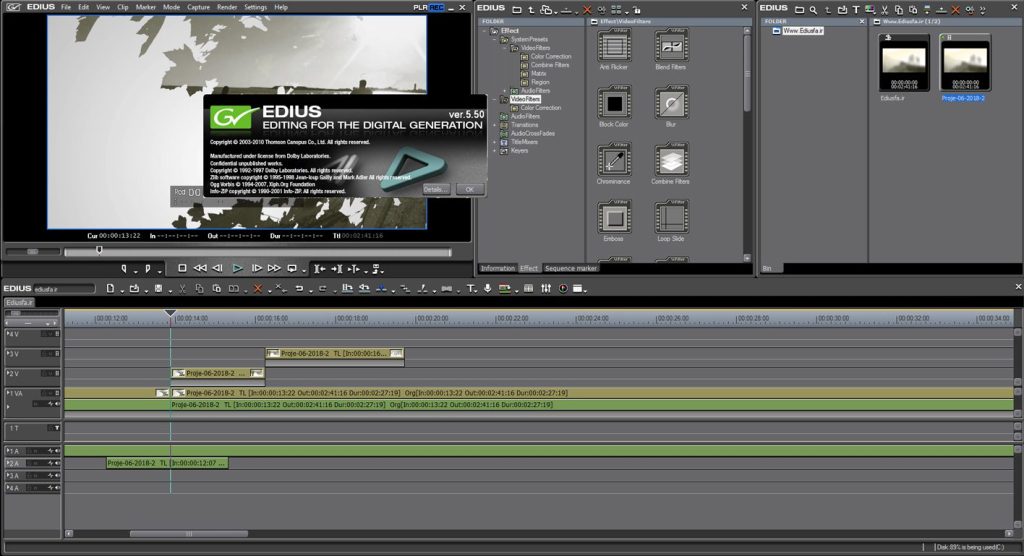Expand audio track 2 A triangle
This screenshot has height=556, width=1024.
pos(8,463)
